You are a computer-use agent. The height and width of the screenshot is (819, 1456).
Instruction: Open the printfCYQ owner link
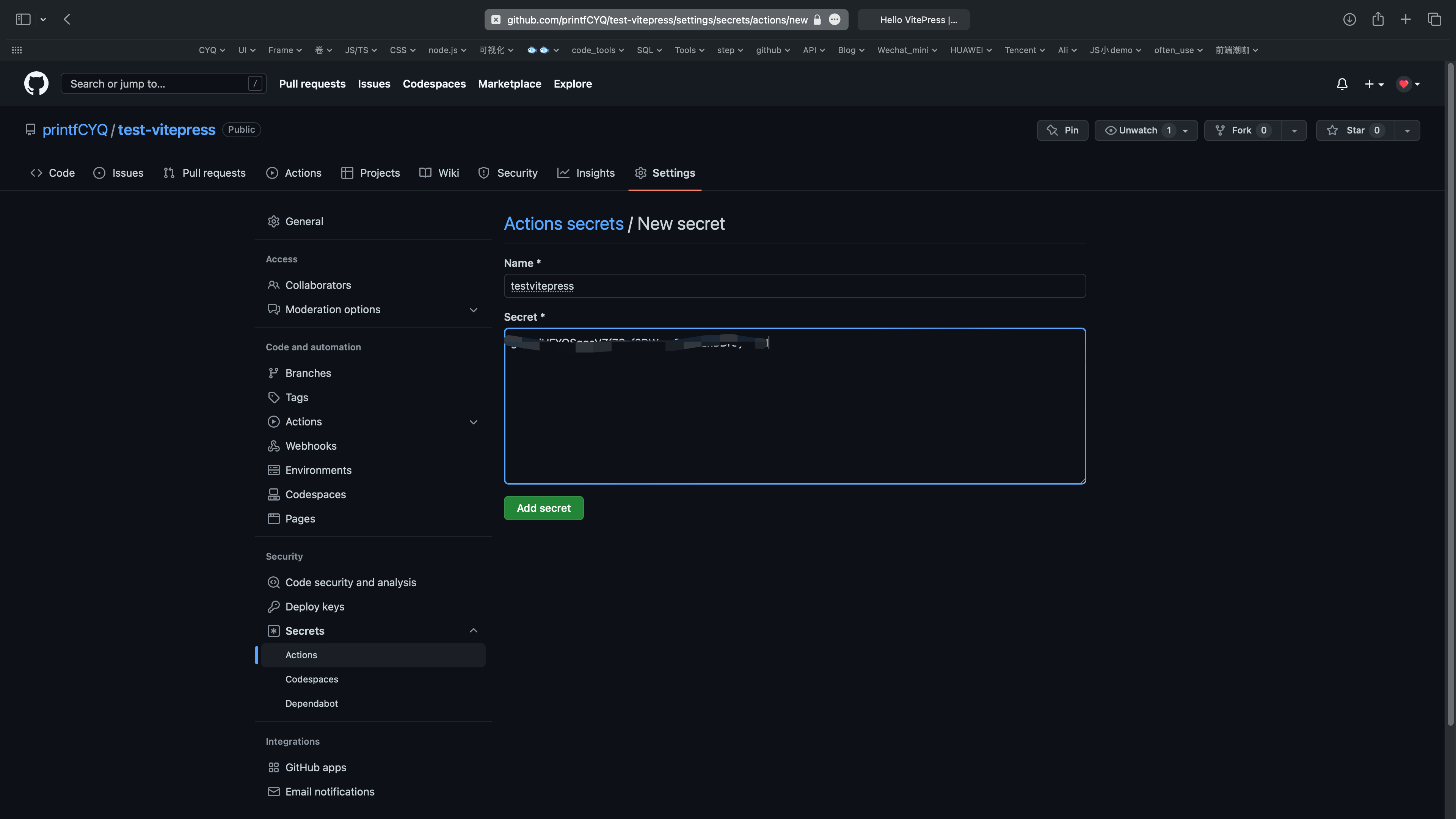coord(75,130)
